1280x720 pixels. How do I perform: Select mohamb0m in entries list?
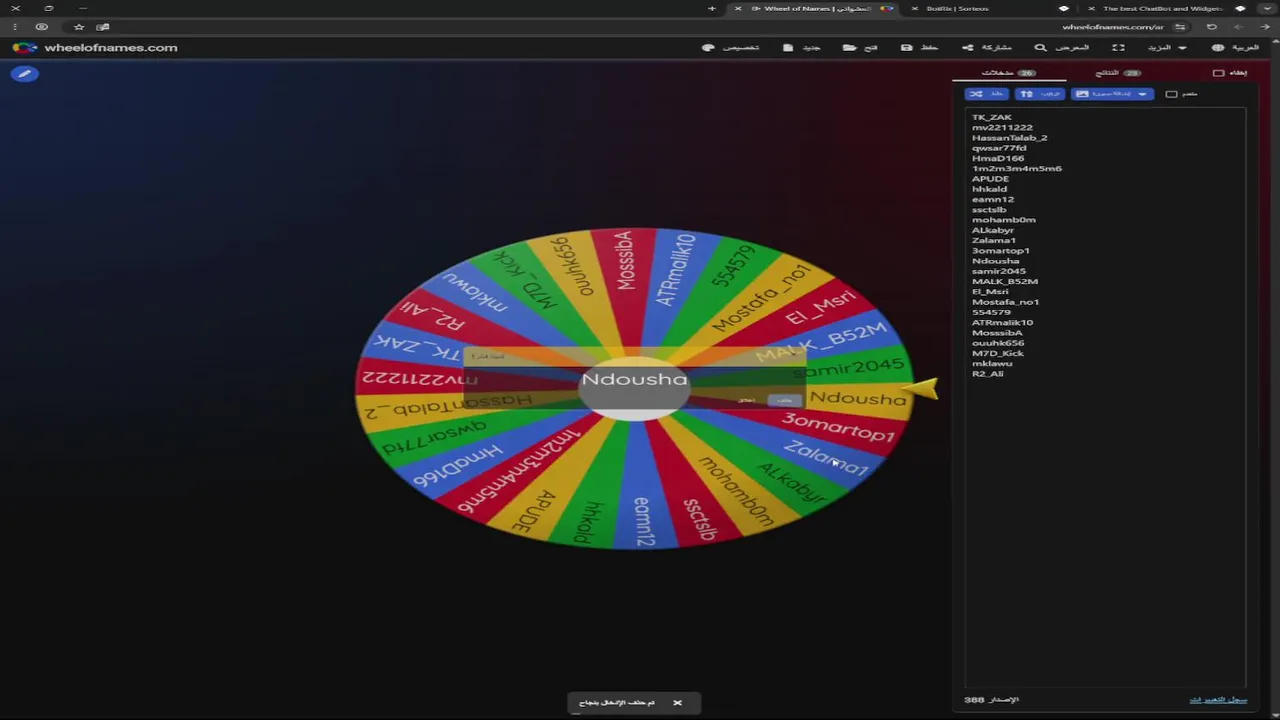click(1004, 220)
